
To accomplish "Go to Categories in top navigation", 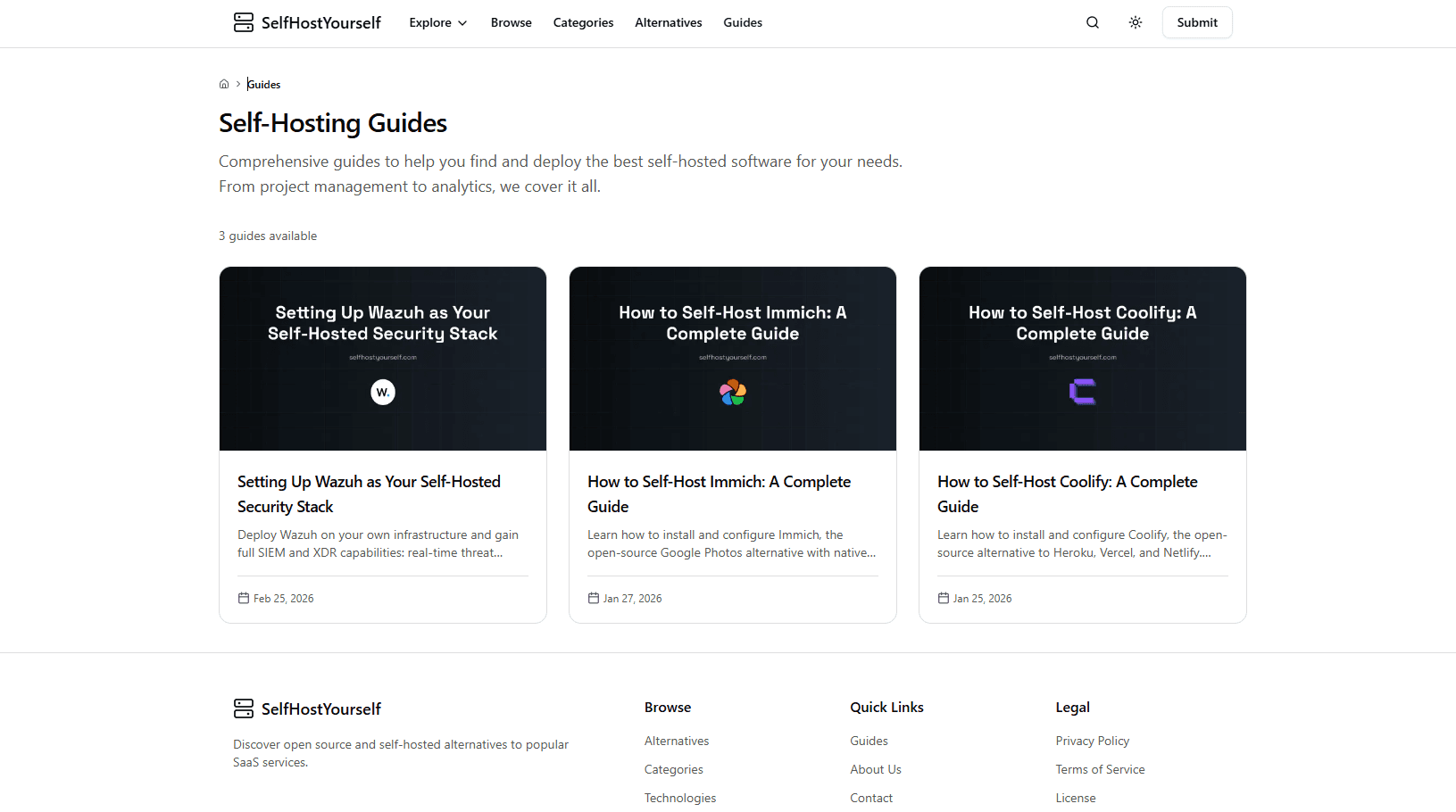I will point(583,22).
